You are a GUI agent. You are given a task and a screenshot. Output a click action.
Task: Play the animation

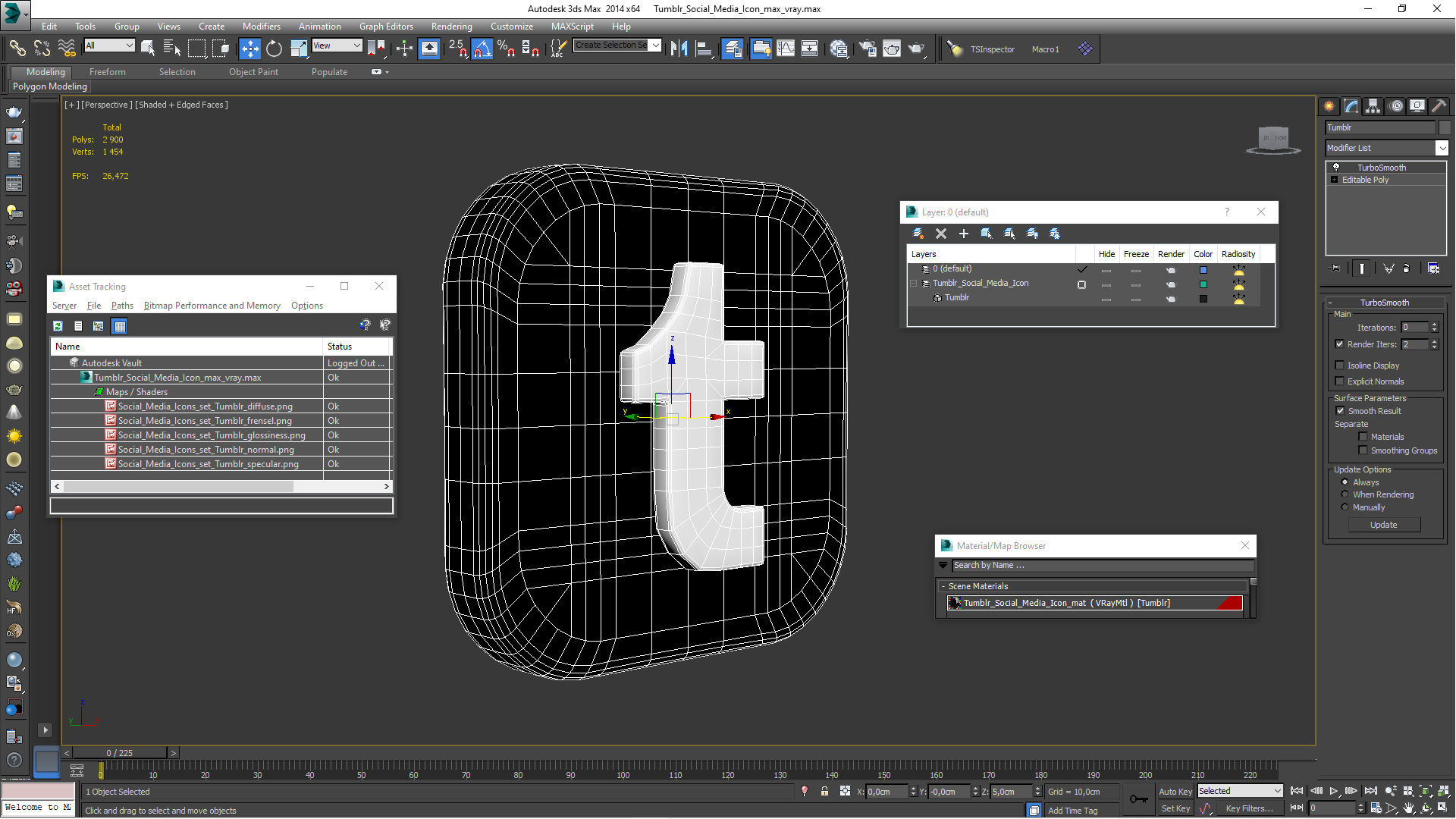point(1334,791)
